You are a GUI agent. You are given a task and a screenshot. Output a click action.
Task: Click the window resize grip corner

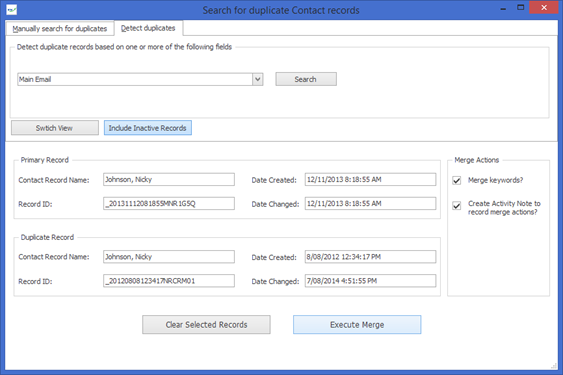(554, 366)
